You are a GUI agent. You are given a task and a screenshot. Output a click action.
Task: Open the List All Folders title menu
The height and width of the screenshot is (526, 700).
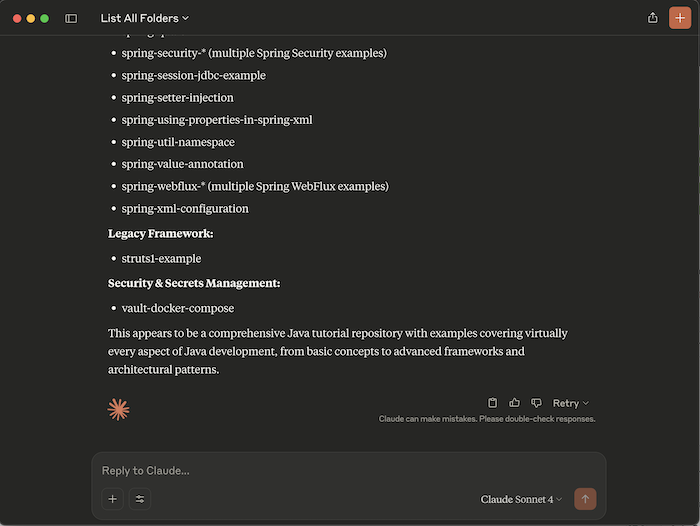[145, 18]
